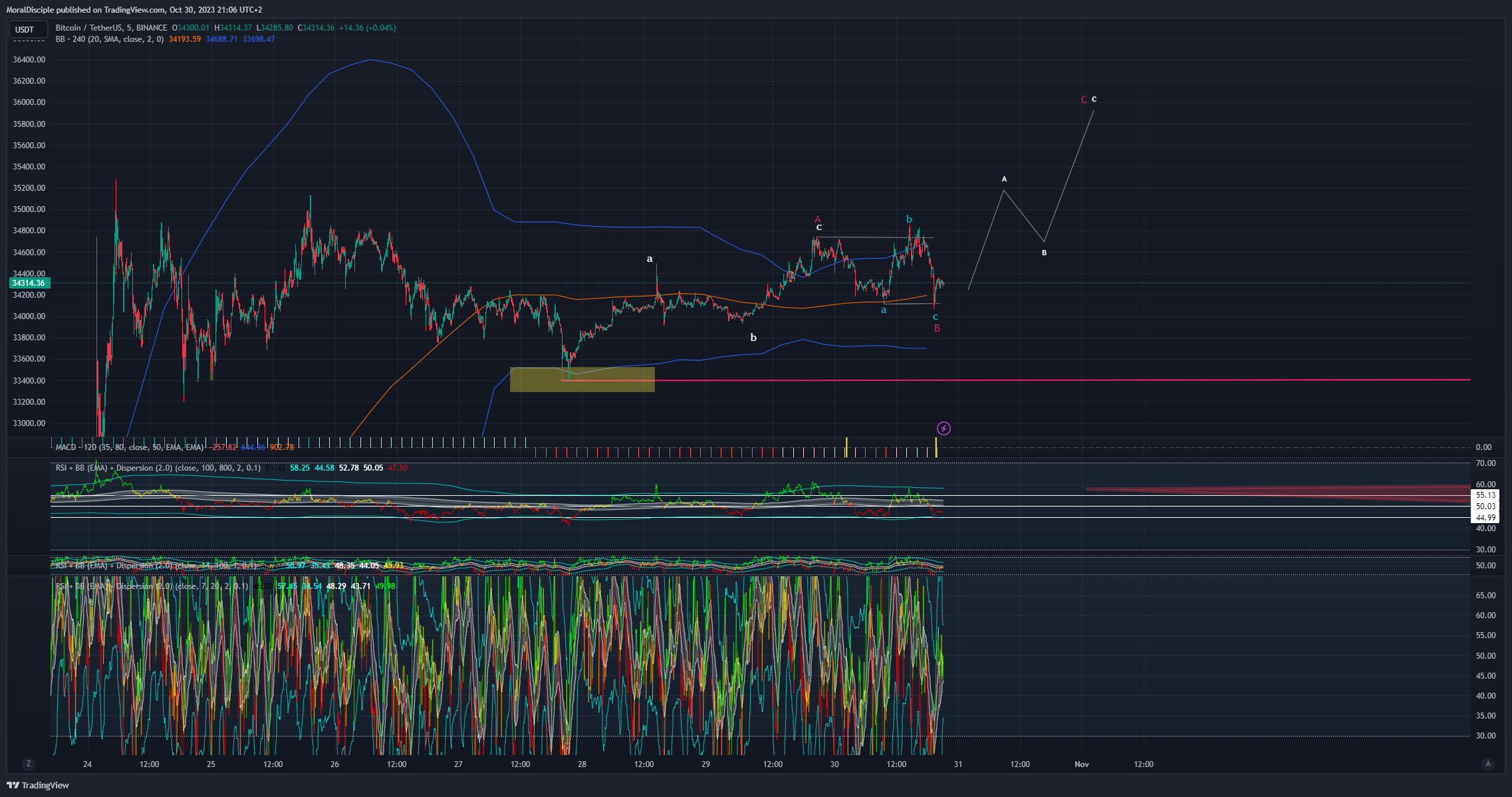The width and height of the screenshot is (1512, 797).
Task: Click the projected white 'A' label
Action: 1004,179
